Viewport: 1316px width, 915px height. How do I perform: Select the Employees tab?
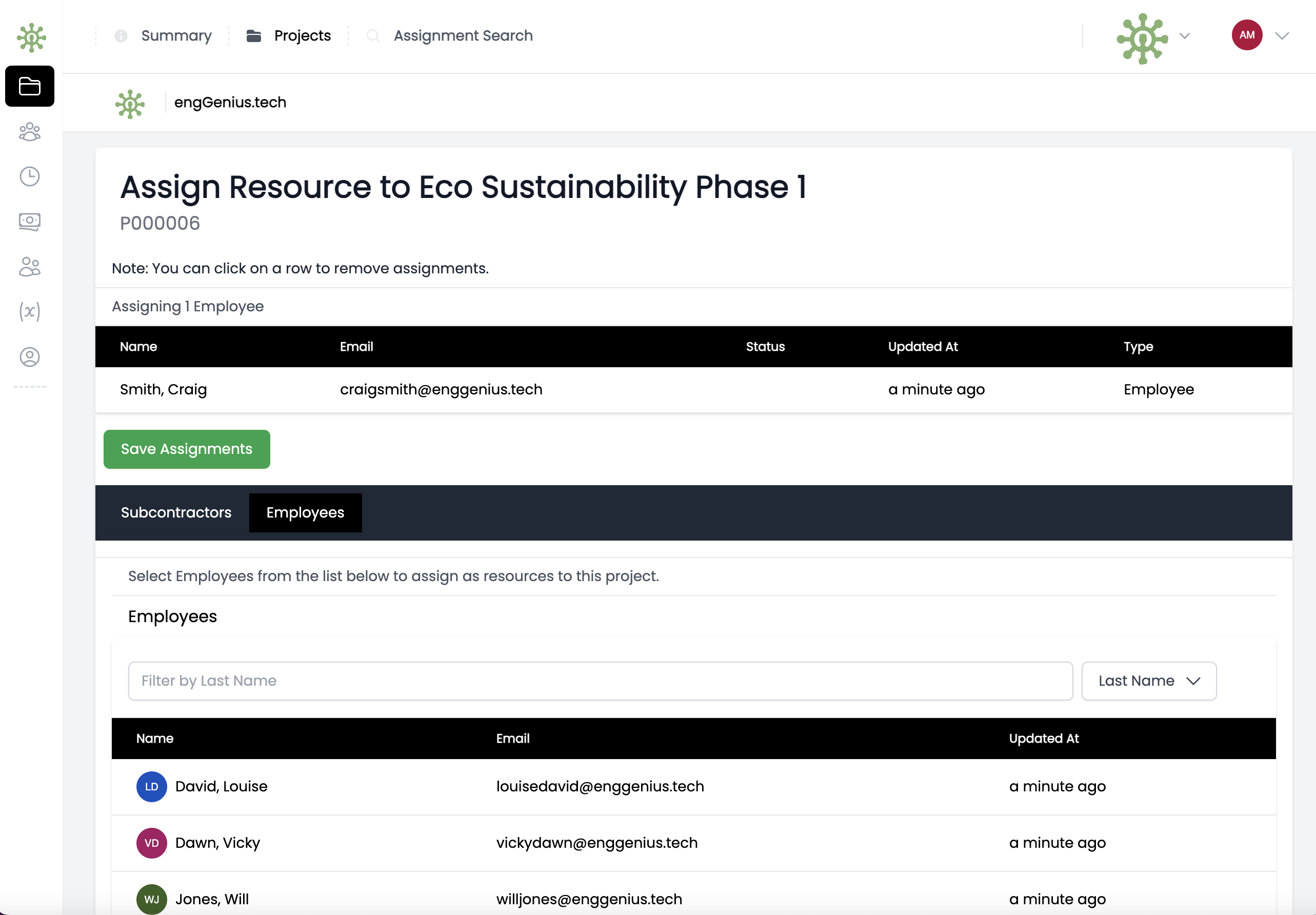[305, 512]
